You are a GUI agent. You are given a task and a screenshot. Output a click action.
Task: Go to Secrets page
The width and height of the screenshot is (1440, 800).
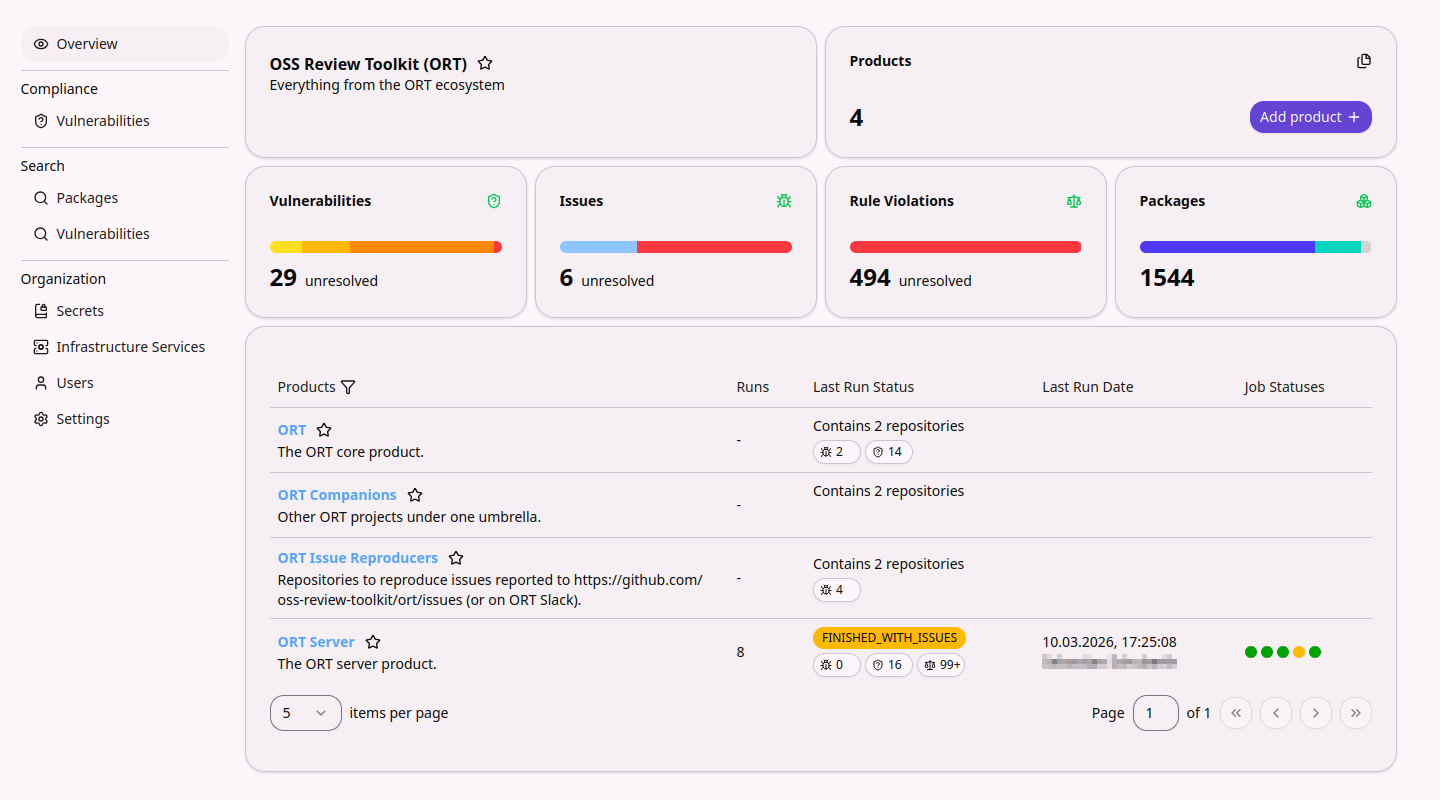pyautogui.click(x=125, y=311)
